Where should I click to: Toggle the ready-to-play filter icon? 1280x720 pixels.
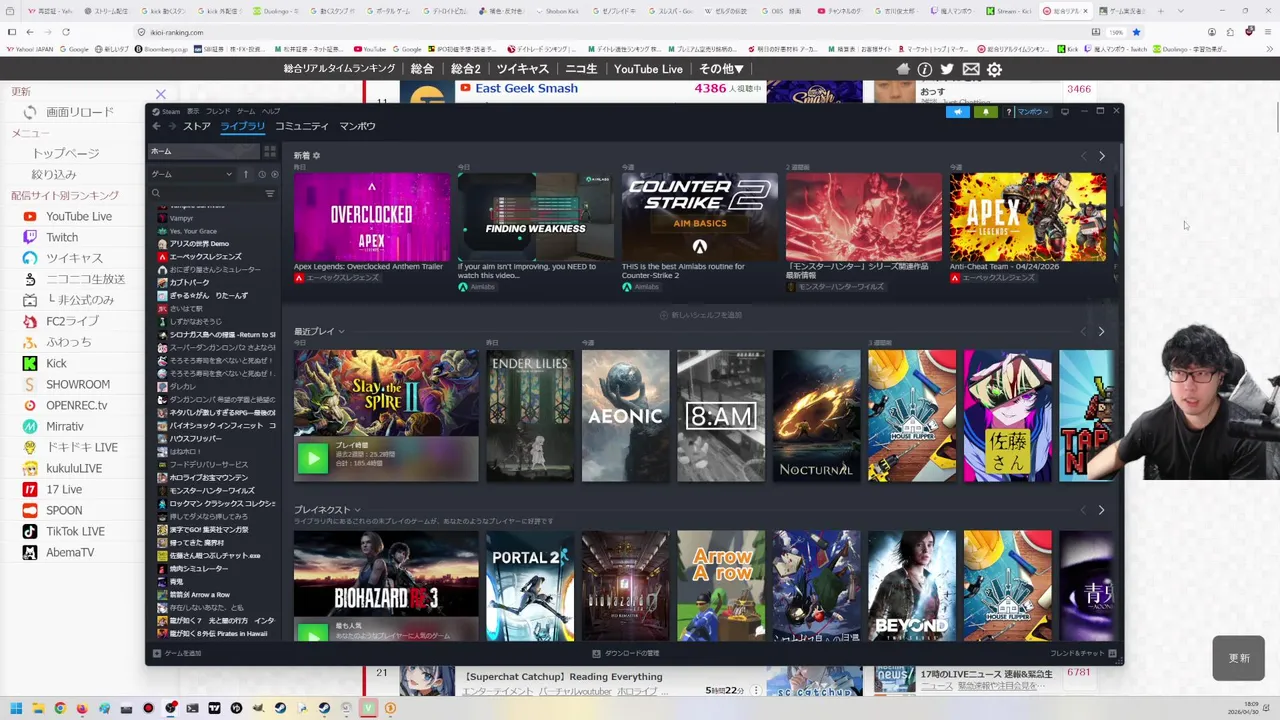tap(275, 174)
